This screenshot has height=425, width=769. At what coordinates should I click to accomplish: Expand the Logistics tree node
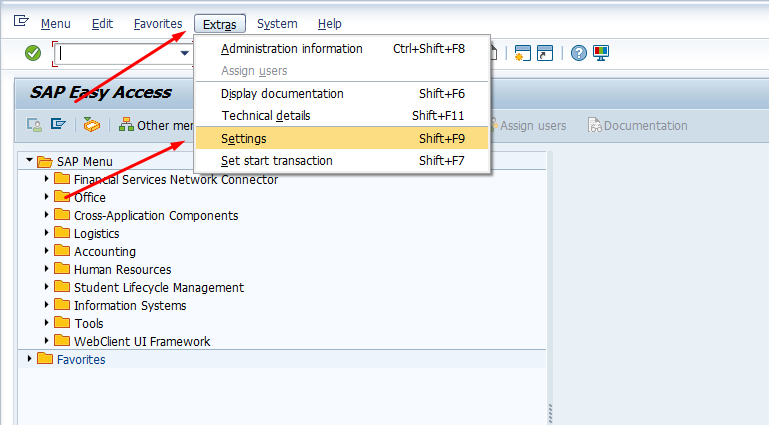[x=47, y=232]
